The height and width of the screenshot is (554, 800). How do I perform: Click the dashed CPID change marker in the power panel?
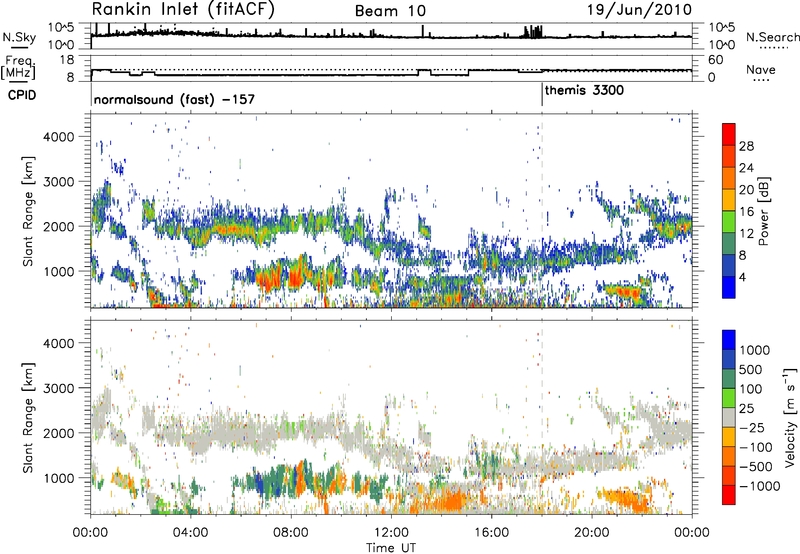click(x=542, y=211)
